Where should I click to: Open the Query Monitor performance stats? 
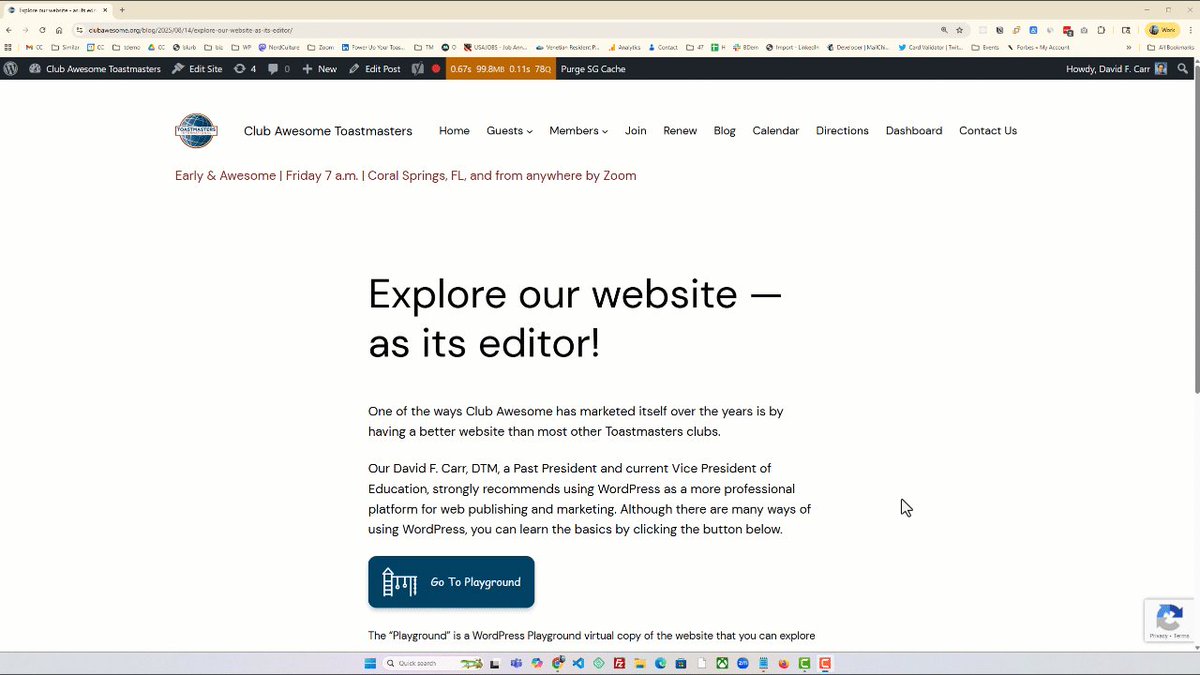[500, 69]
